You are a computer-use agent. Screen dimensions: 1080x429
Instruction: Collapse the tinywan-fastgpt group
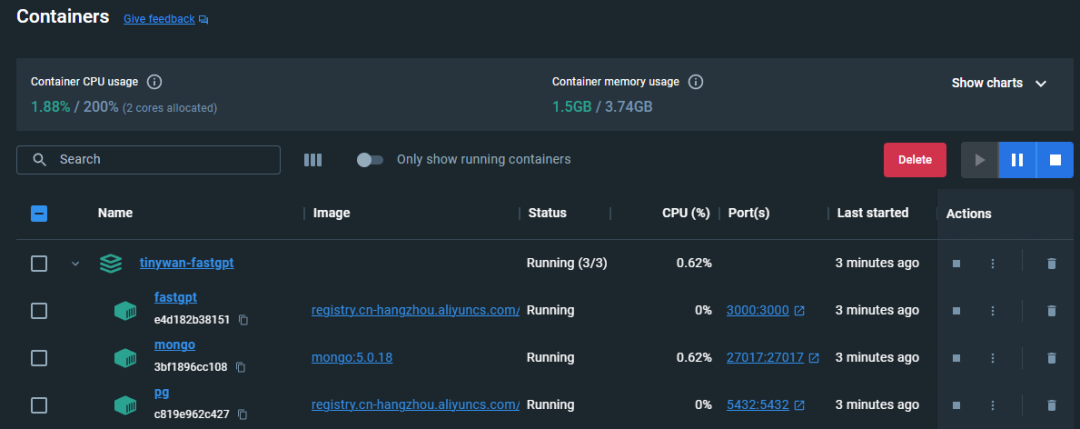pyautogui.click(x=75, y=264)
